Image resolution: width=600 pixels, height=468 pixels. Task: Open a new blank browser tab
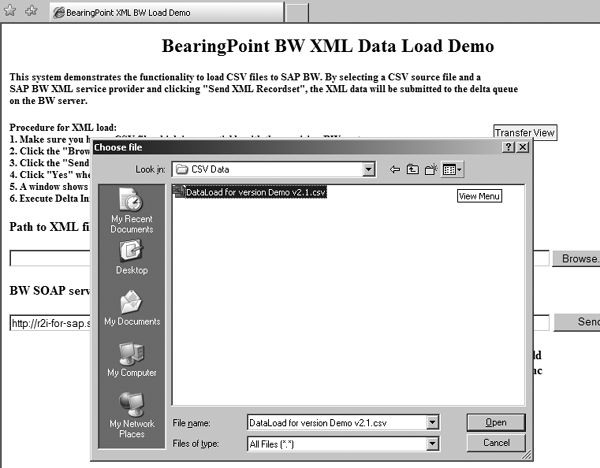tap(297, 13)
